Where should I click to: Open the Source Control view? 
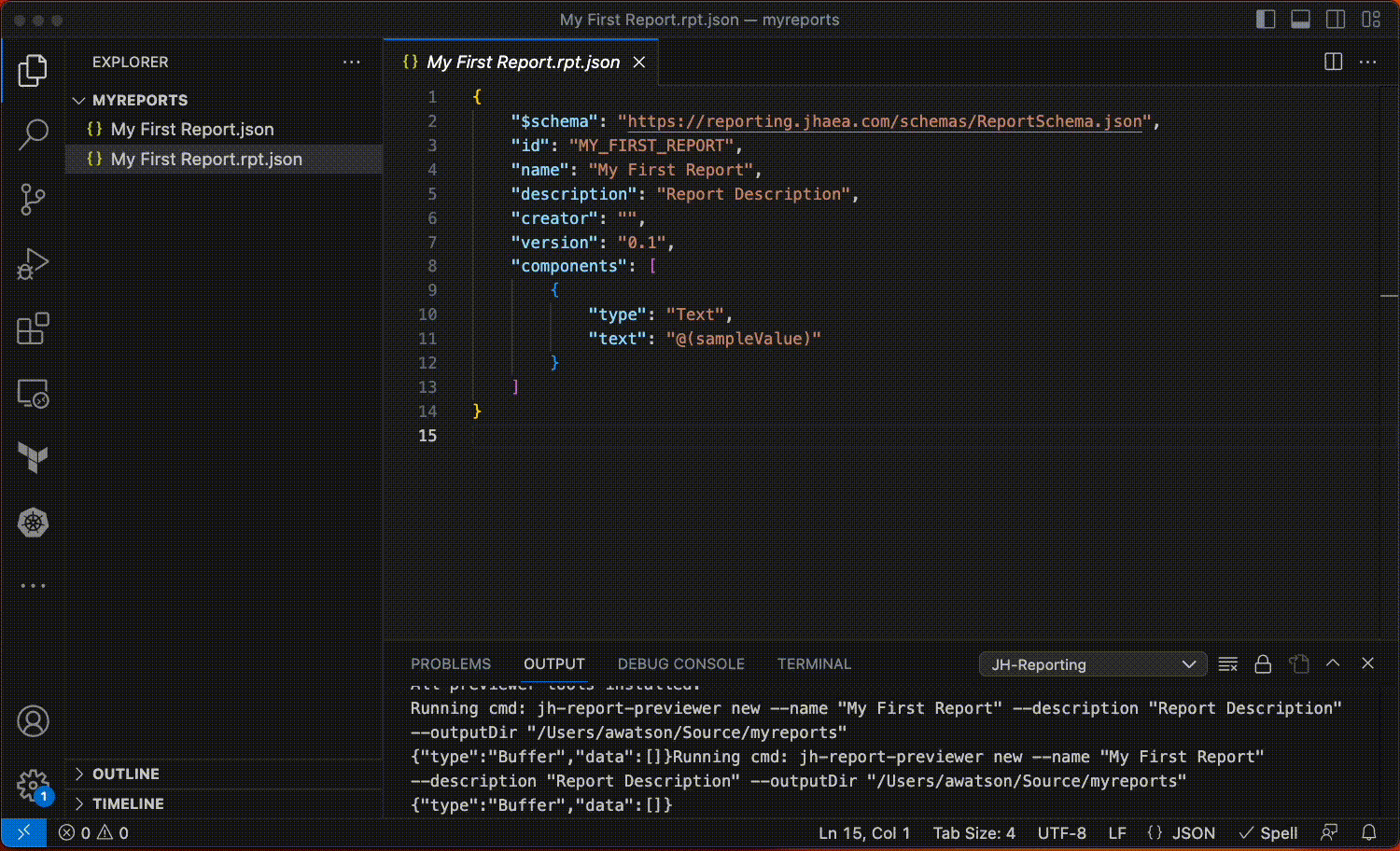pos(33,199)
